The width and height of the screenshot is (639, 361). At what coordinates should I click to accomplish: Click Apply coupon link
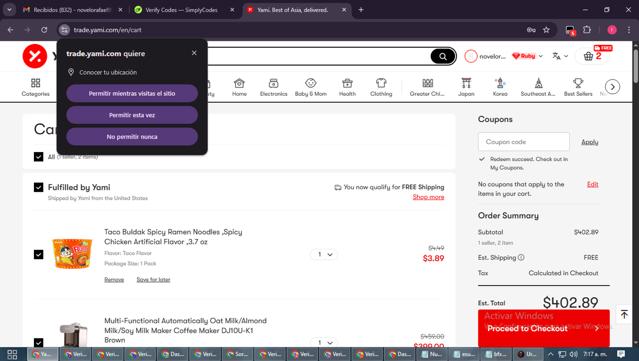(589, 142)
